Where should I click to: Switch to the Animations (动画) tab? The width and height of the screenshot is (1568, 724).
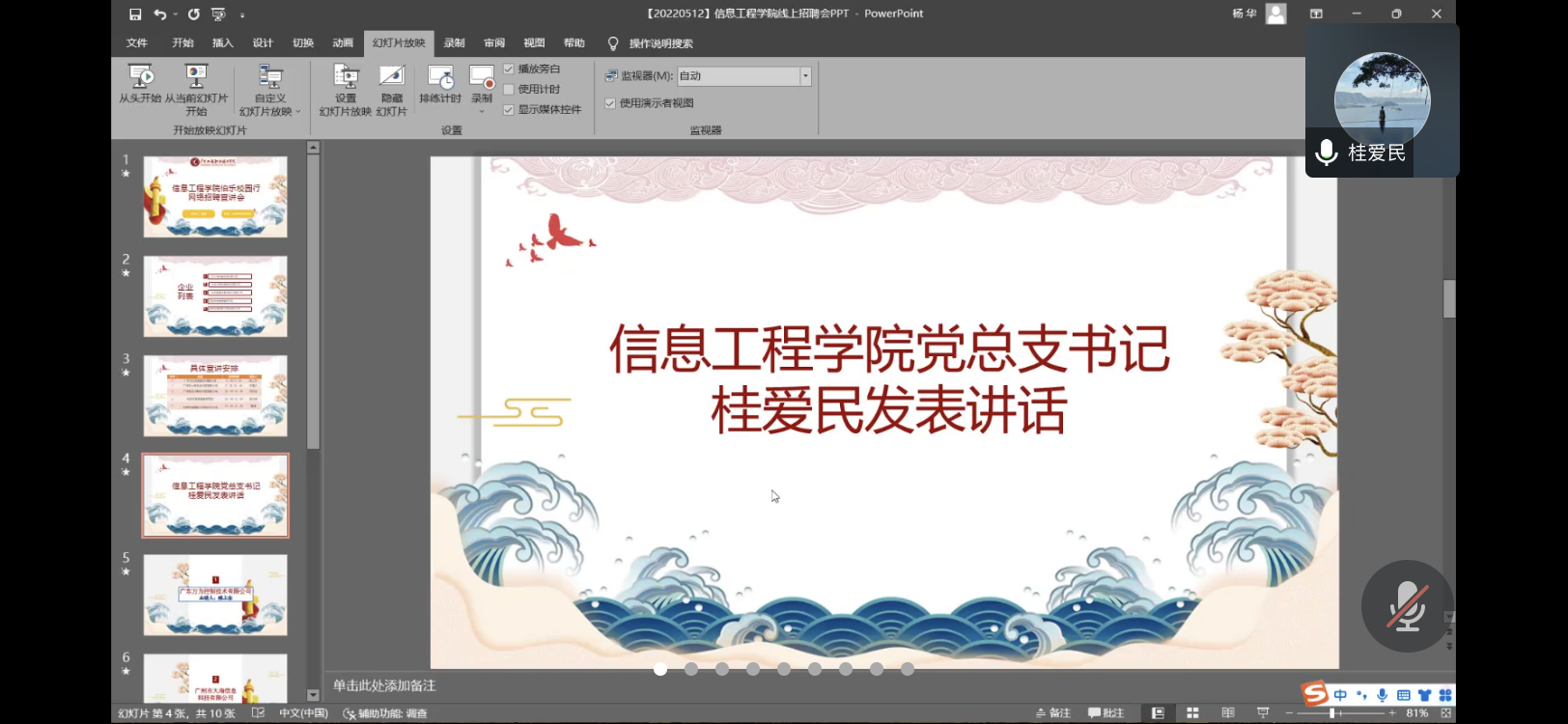343,43
